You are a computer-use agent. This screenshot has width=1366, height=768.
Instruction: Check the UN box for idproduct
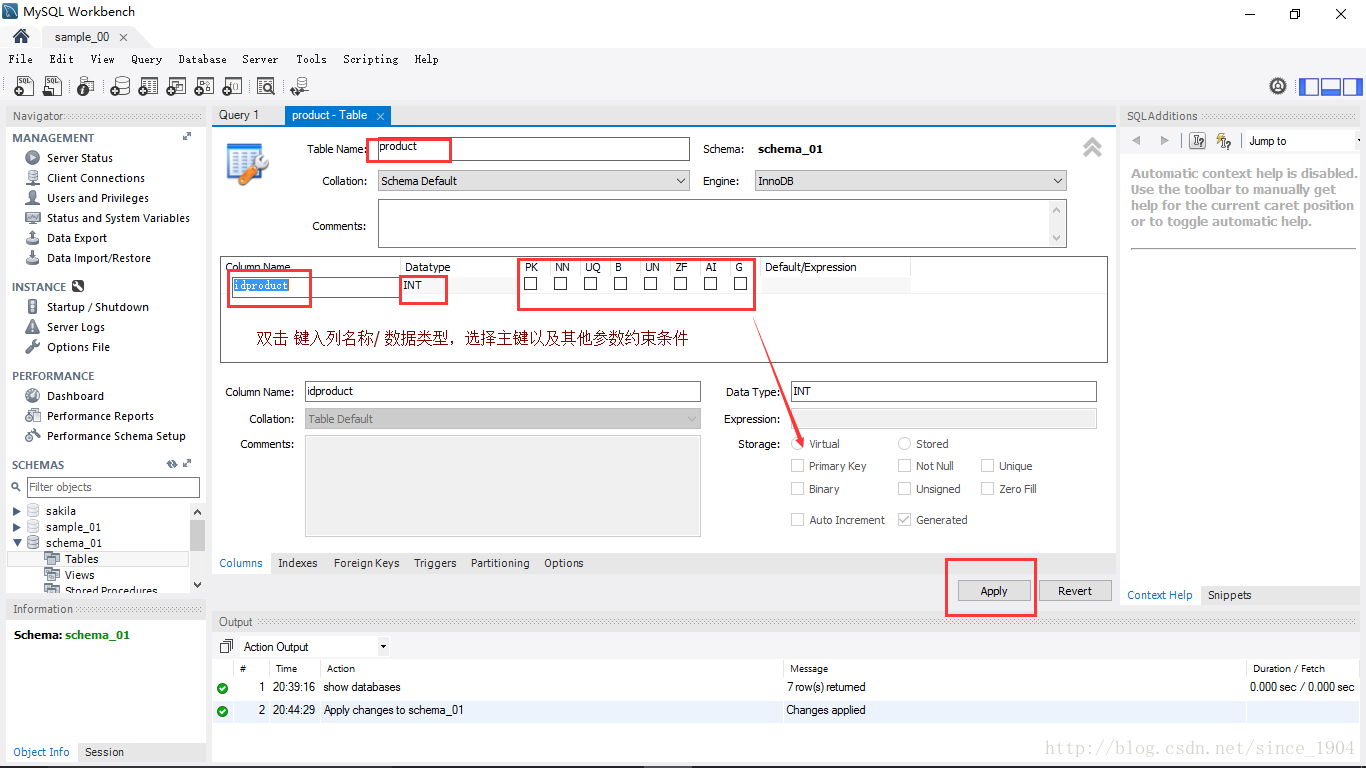651,284
